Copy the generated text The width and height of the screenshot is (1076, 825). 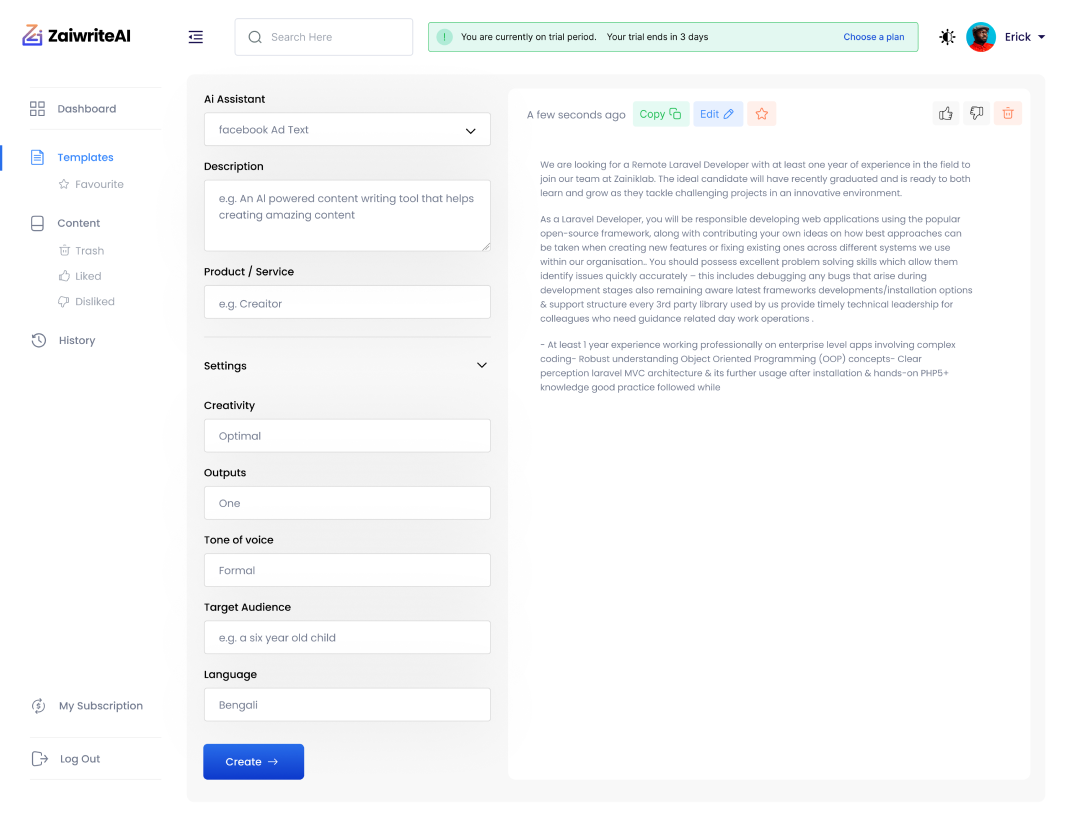click(660, 114)
